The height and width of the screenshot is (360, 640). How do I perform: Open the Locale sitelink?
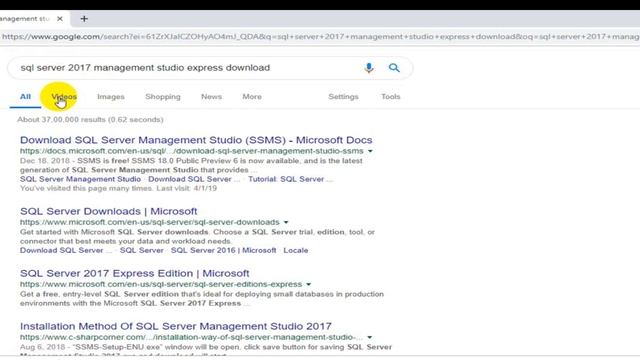click(296, 251)
